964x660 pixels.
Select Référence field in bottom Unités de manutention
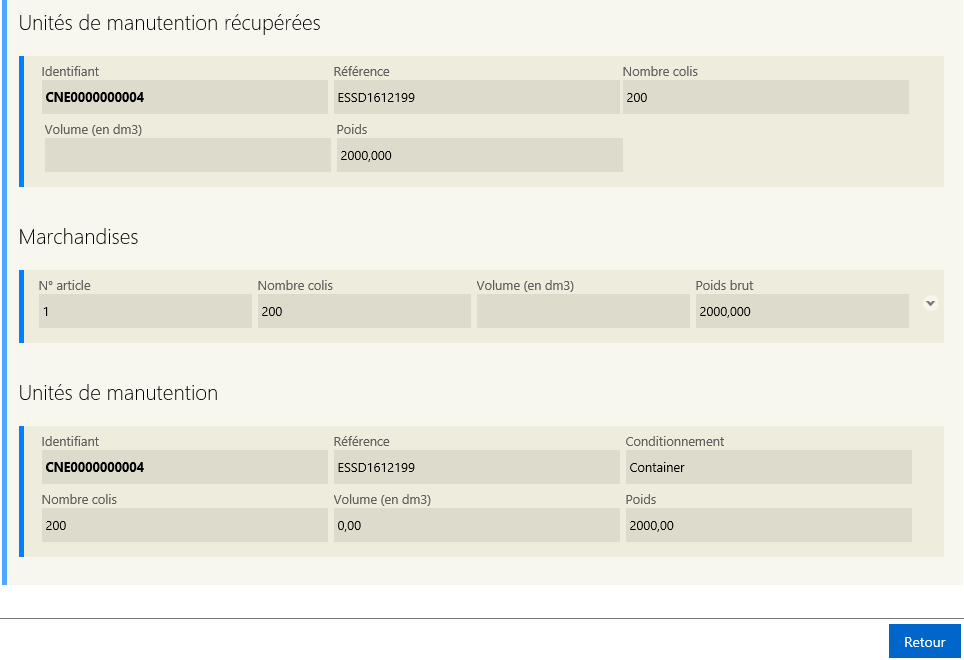pos(476,467)
